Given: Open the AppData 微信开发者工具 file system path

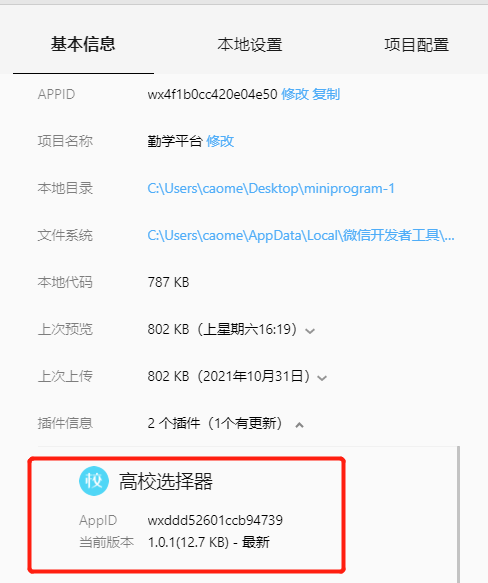Looking at the screenshot, I should click(301, 235).
